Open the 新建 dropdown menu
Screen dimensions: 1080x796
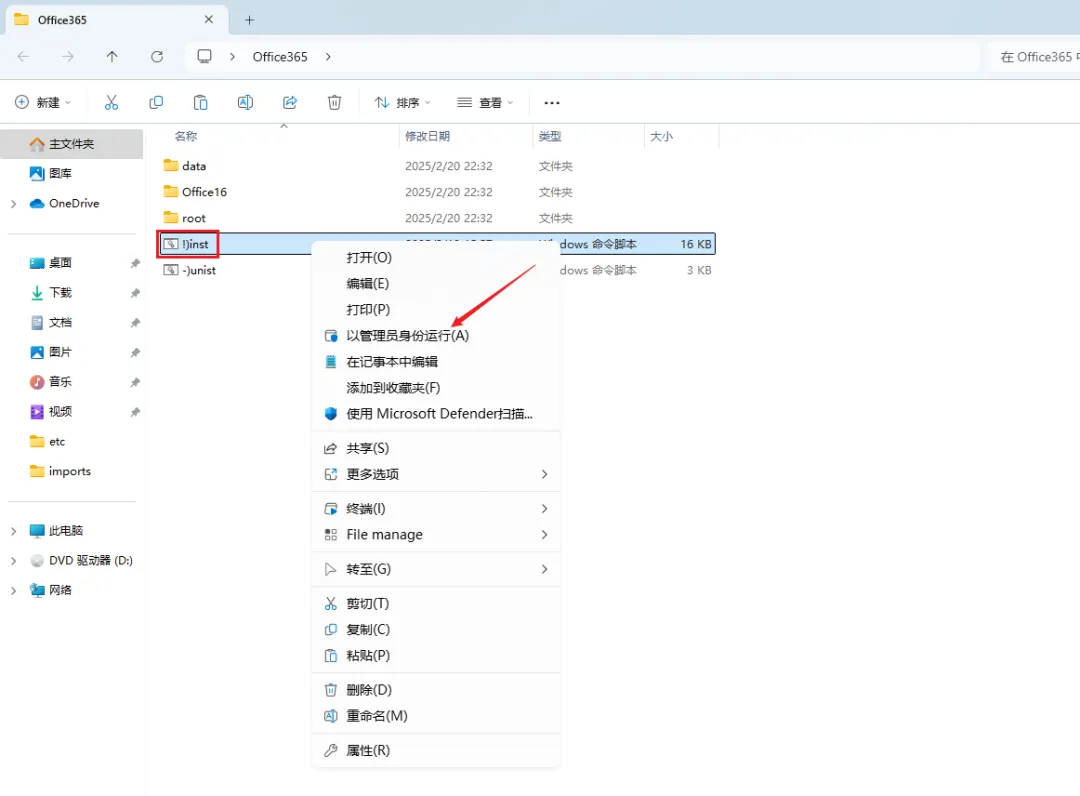coord(42,101)
